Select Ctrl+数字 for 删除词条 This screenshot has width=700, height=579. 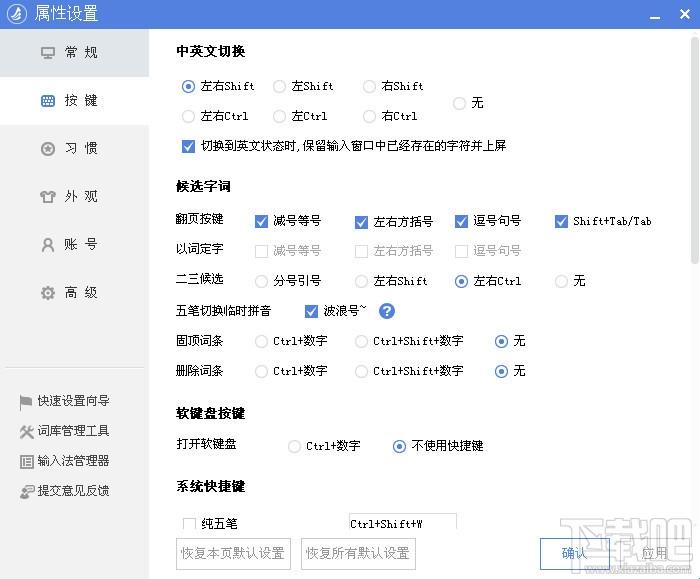tap(261, 371)
